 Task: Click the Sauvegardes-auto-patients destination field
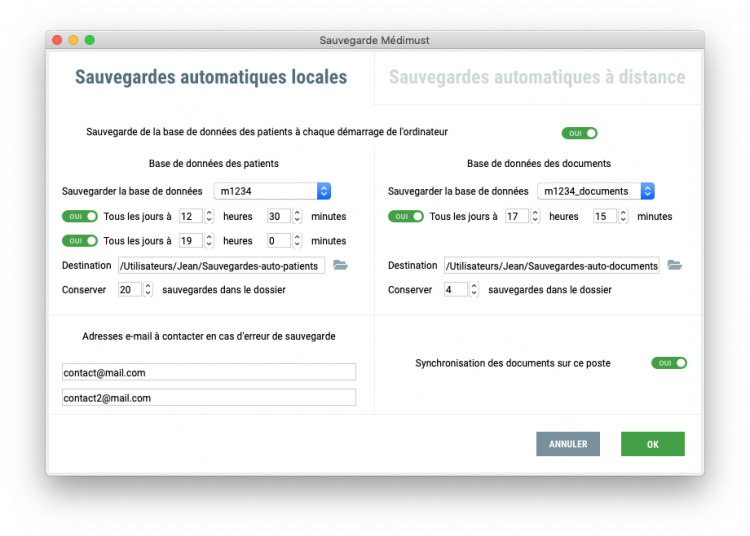(x=221, y=265)
